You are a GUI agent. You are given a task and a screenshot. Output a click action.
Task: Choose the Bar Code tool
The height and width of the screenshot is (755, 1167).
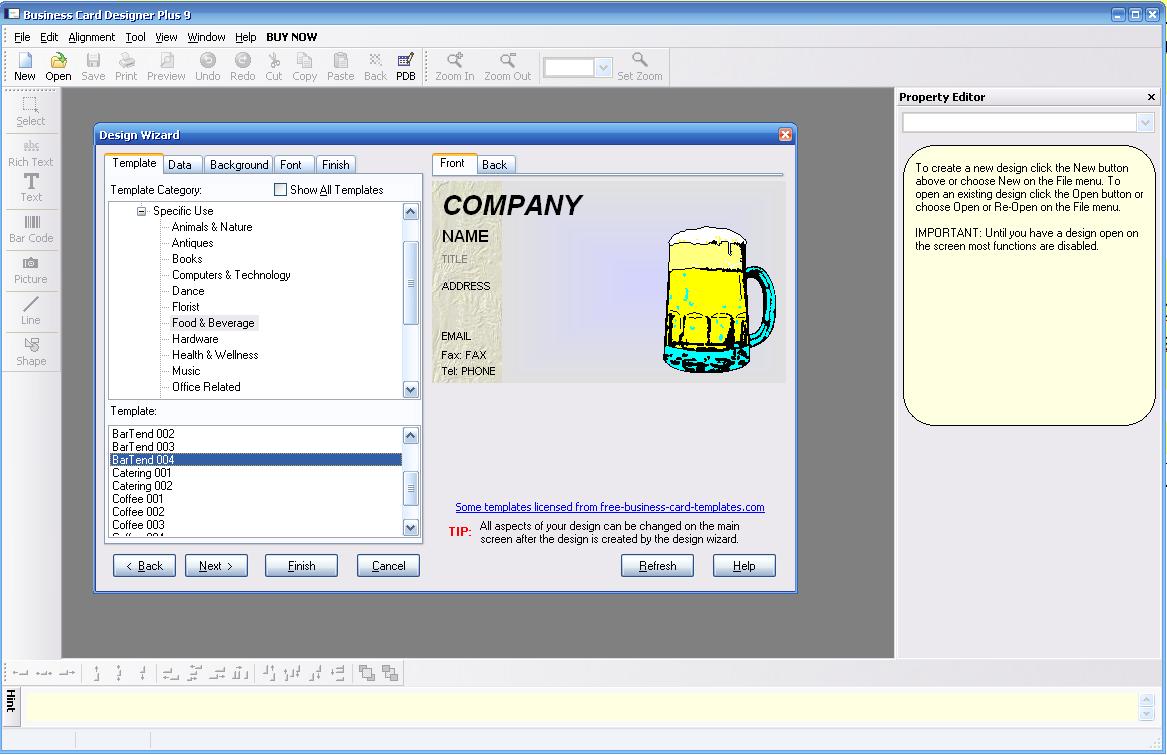pyautogui.click(x=31, y=229)
